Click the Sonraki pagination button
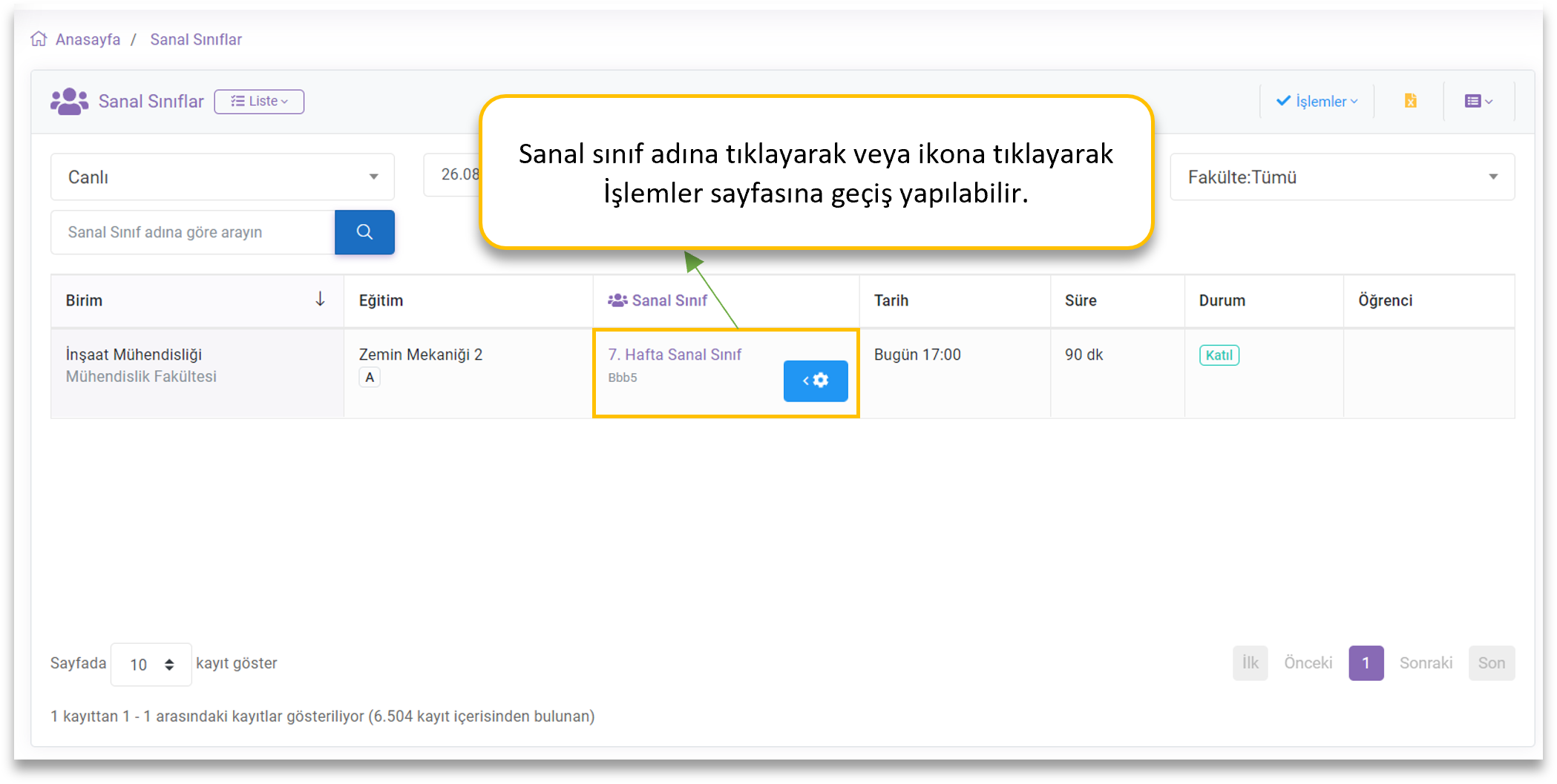The image size is (1557, 784). pos(1426,663)
